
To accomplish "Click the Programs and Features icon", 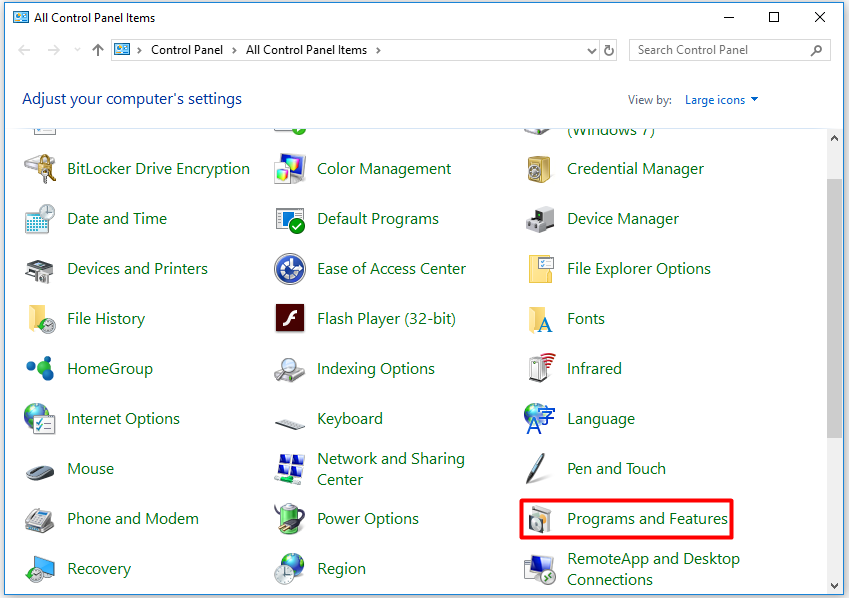I will (540, 520).
